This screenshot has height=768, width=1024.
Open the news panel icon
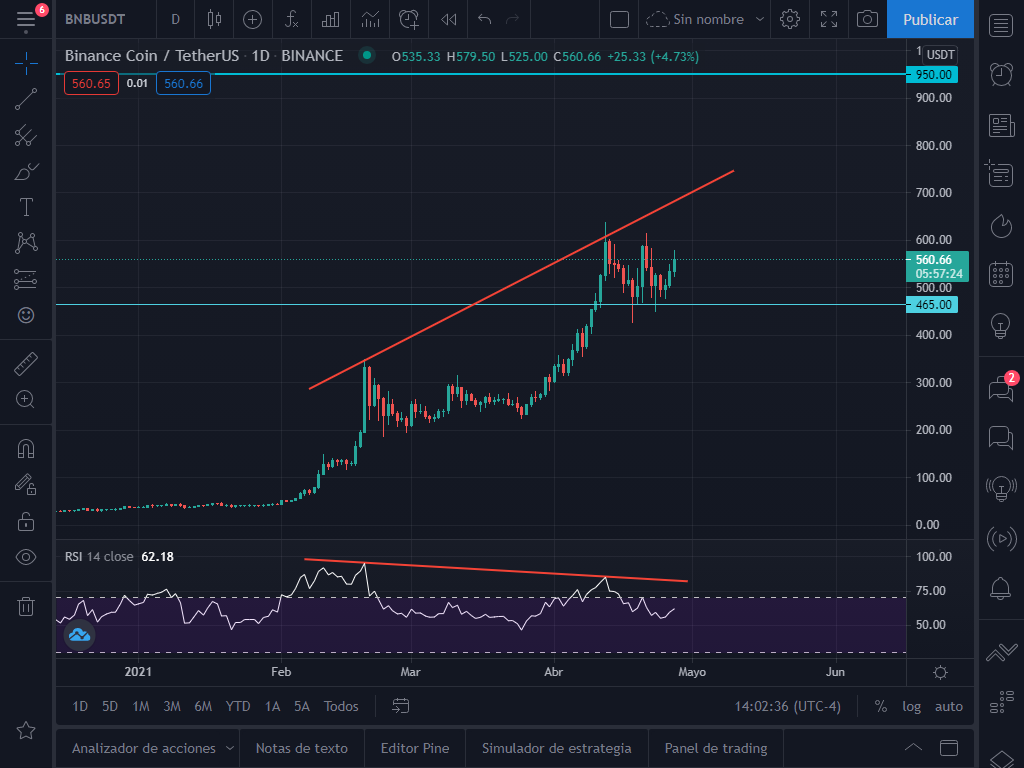(x=1000, y=125)
